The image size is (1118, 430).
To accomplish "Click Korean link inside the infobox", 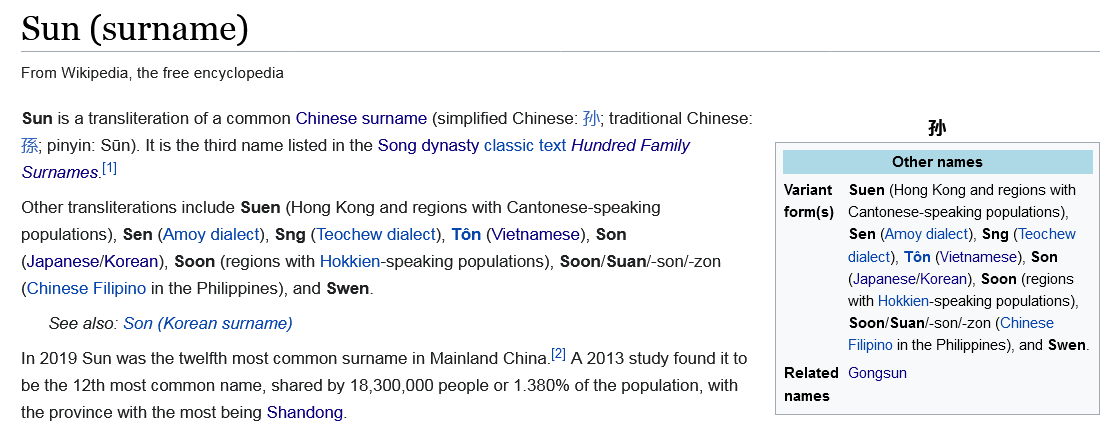I will (x=943, y=279).
